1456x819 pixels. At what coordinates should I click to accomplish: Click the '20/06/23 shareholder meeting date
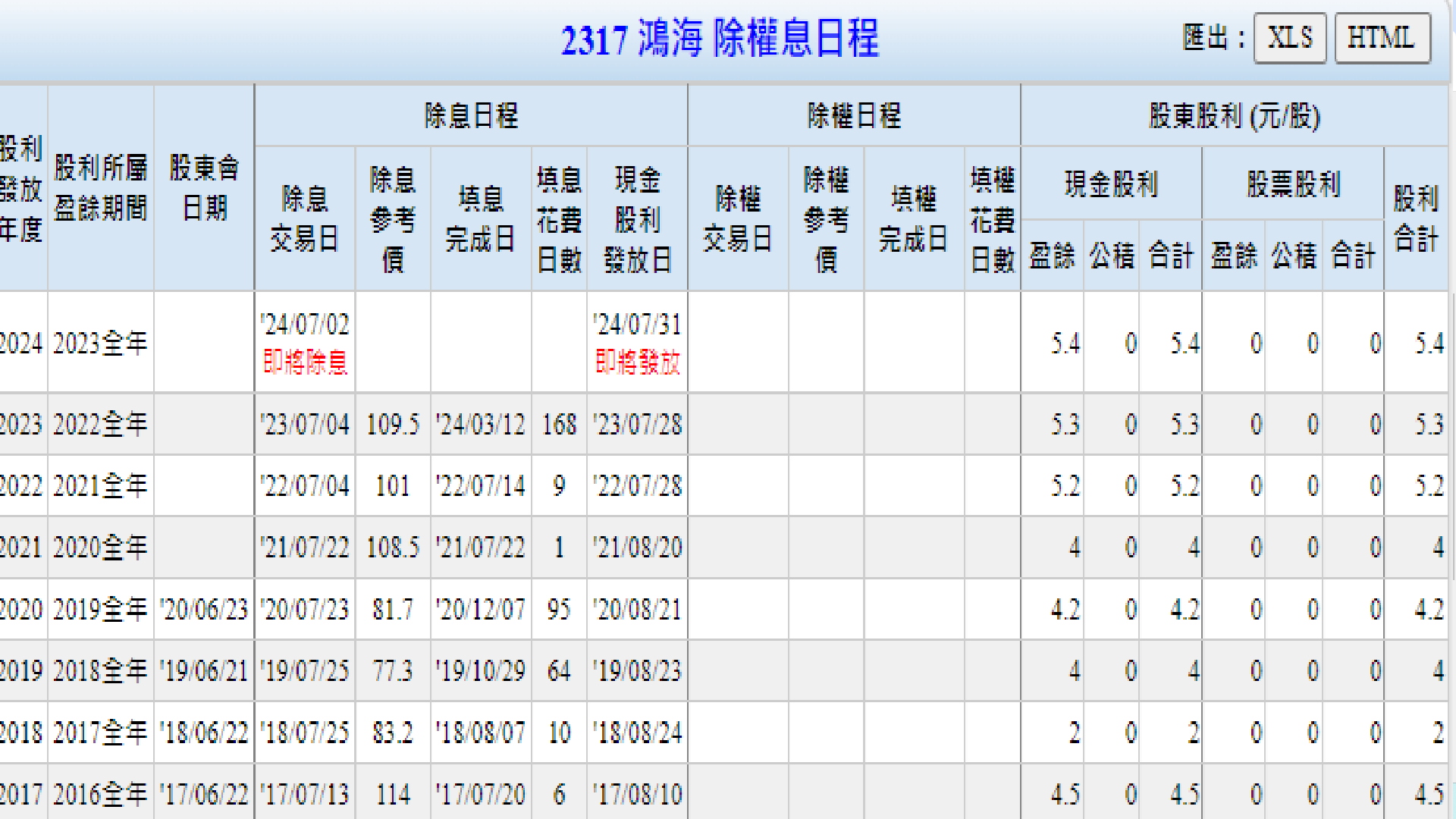[204, 610]
